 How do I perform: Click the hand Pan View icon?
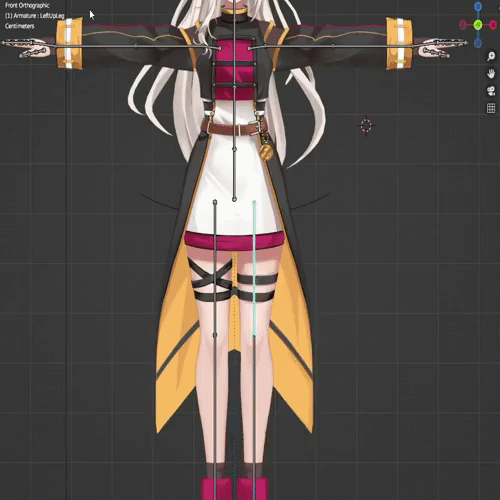coord(491,73)
